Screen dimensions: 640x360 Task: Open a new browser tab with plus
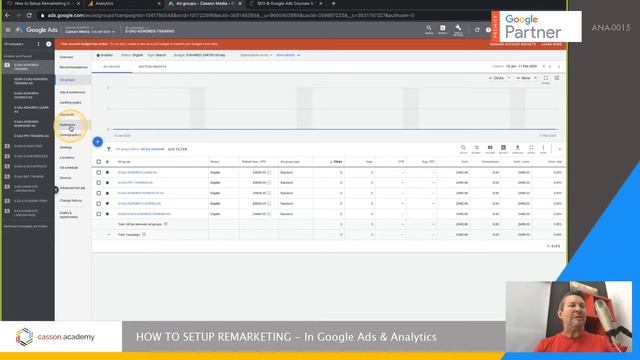click(333, 3)
